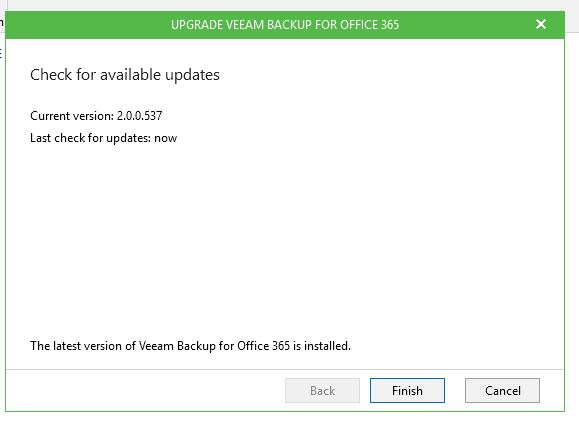This screenshot has width=579, height=423.
Task: Cancel the Veeam upgrade wizard
Action: click(x=502, y=391)
